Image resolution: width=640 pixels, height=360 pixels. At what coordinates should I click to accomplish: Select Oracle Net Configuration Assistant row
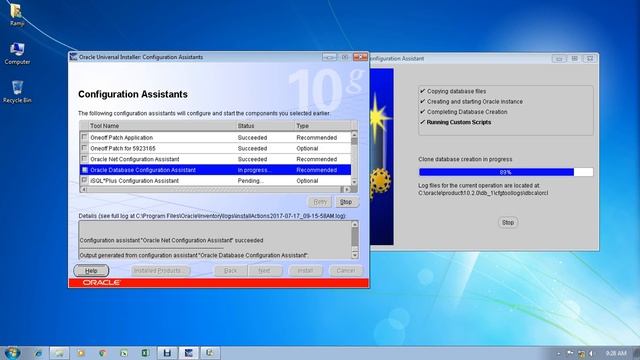point(215,159)
